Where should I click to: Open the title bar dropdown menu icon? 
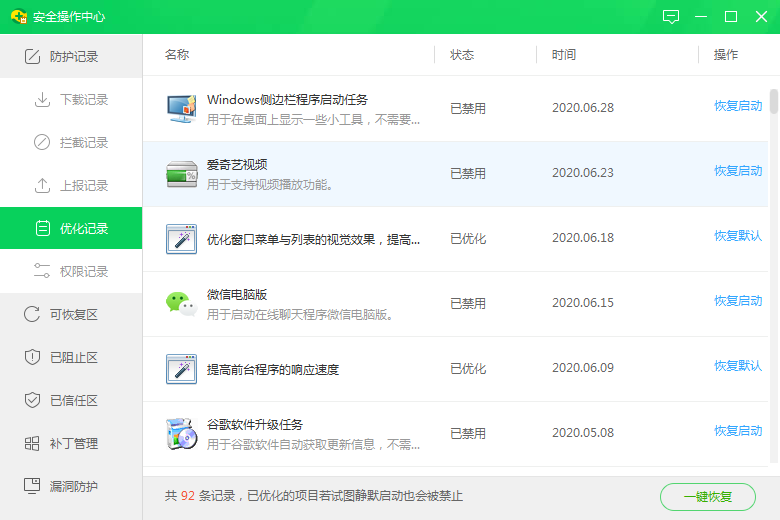point(701,17)
